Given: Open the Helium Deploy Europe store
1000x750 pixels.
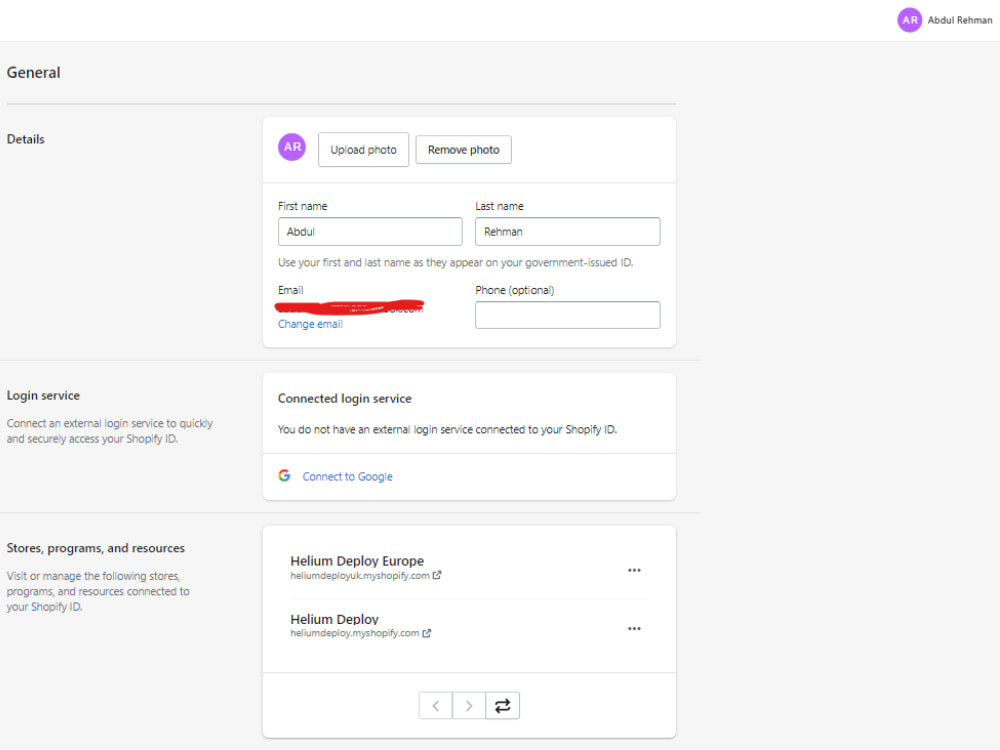Looking at the screenshot, I should 357,561.
